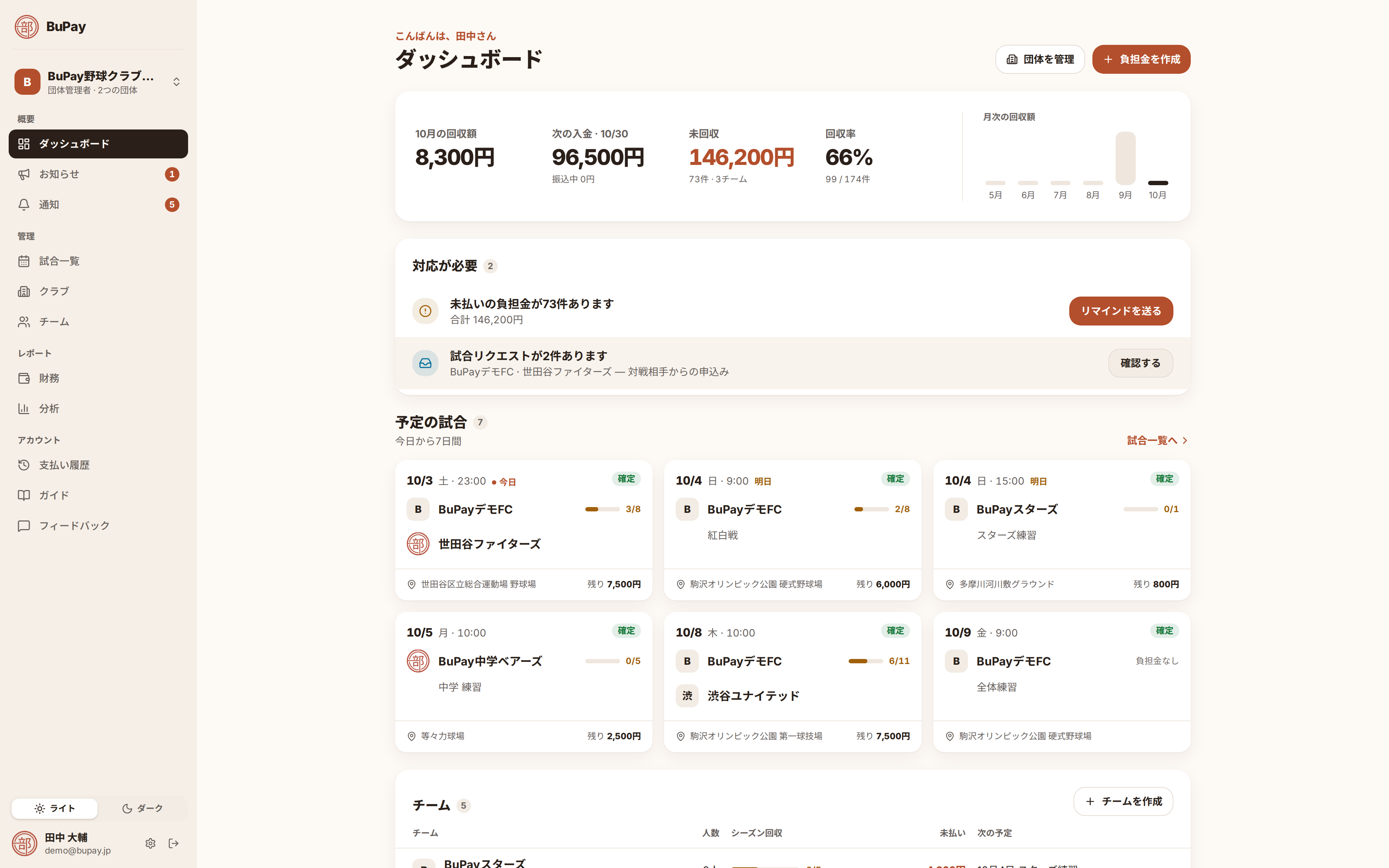Click red badge 1 on お知らせ
Image resolution: width=1389 pixels, height=868 pixels.
click(x=171, y=174)
